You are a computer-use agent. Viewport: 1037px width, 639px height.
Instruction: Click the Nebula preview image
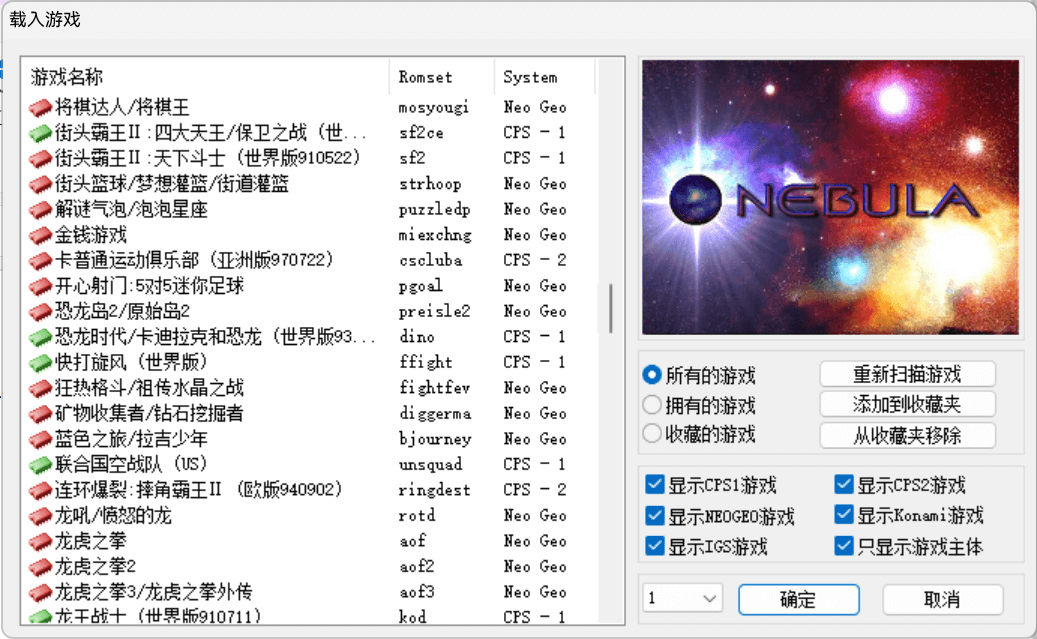[830, 197]
